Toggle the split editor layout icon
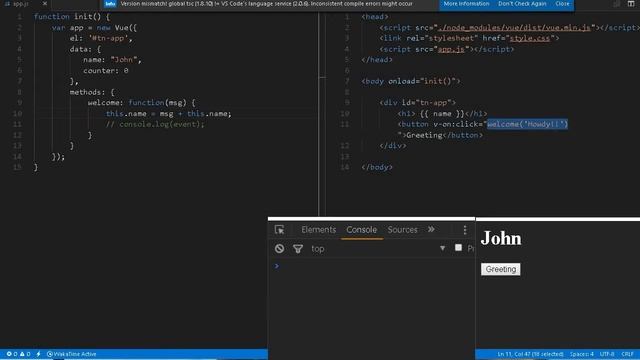640x360 pixels. pos(631,4)
